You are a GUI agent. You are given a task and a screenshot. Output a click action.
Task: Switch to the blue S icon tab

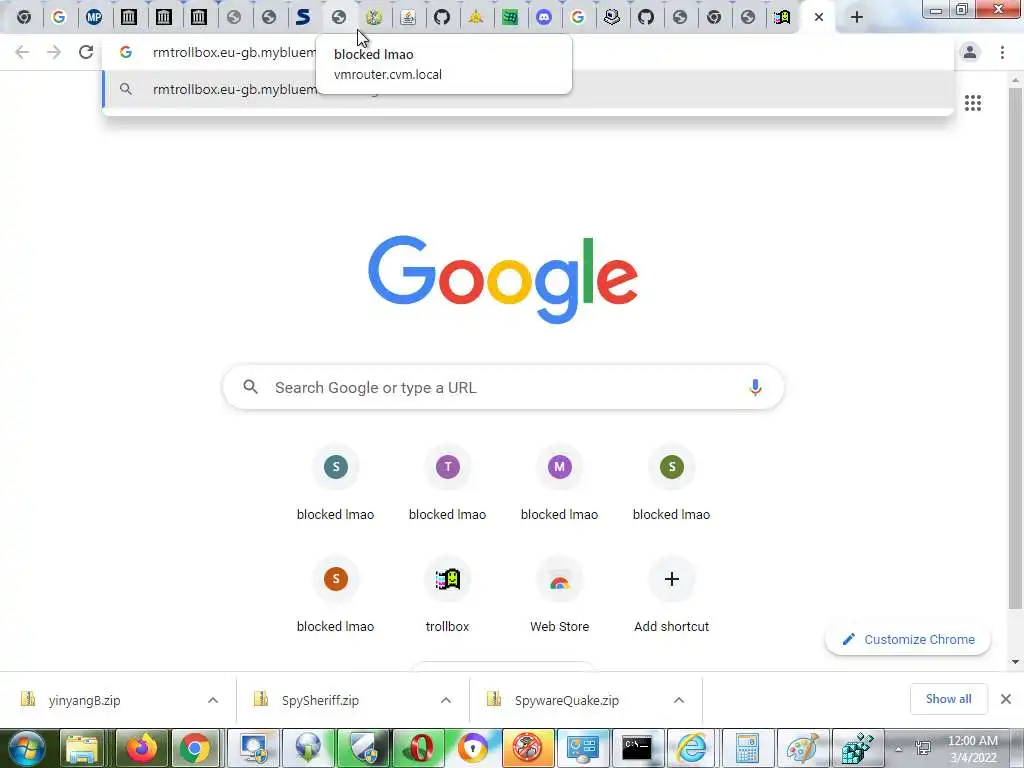pos(303,18)
